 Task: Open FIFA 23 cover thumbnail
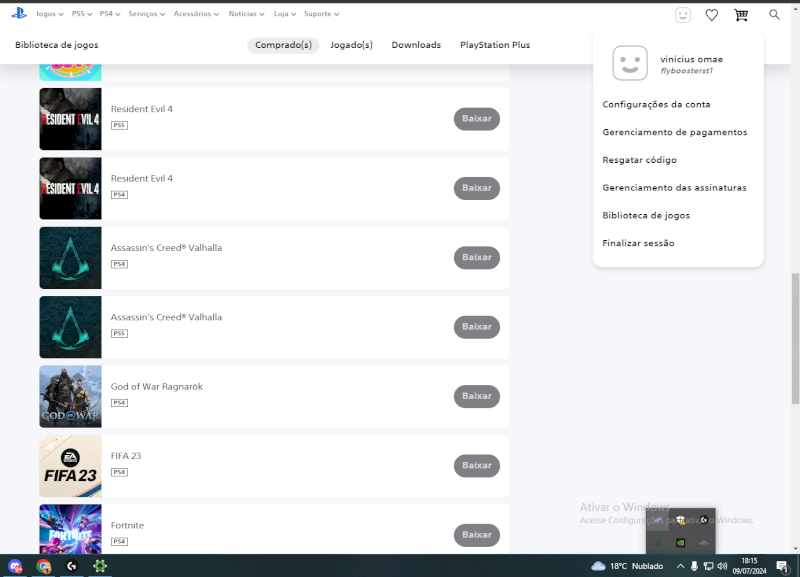[x=70, y=466]
